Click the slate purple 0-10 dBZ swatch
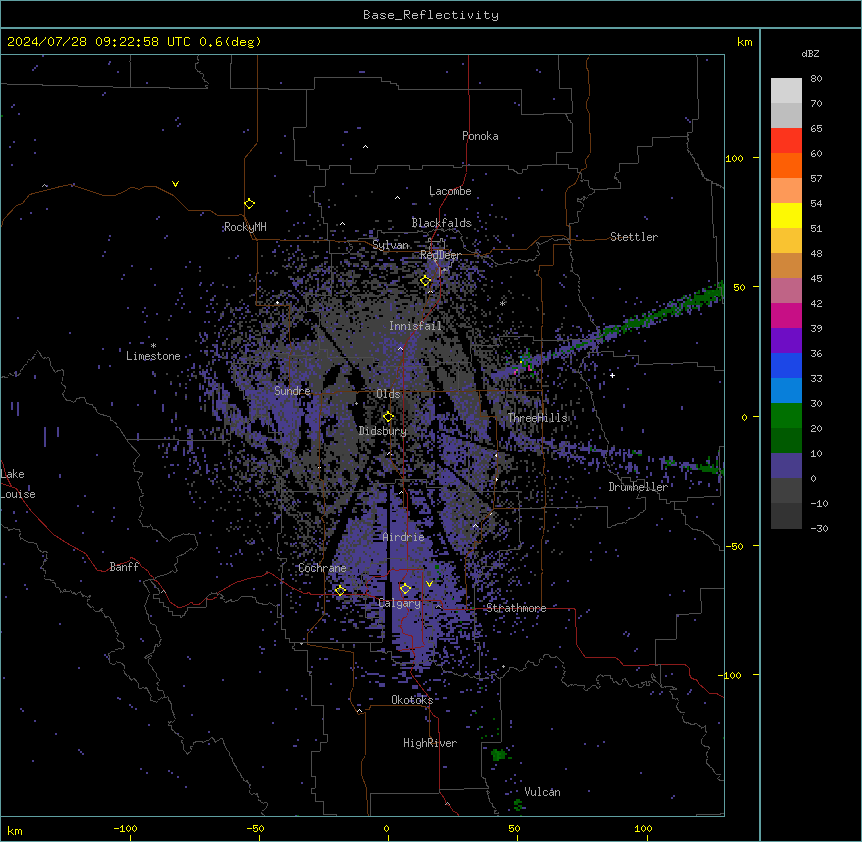 click(x=786, y=466)
